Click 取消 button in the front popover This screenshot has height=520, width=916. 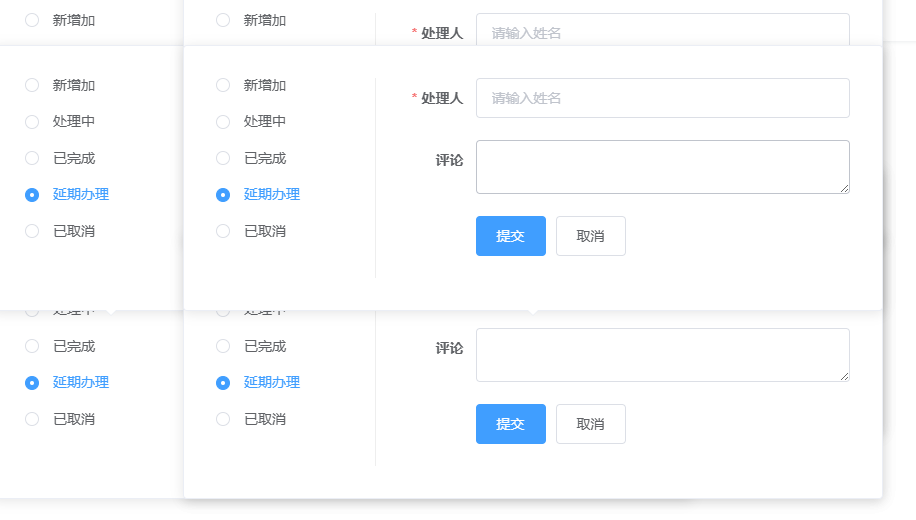pos(591,236)
